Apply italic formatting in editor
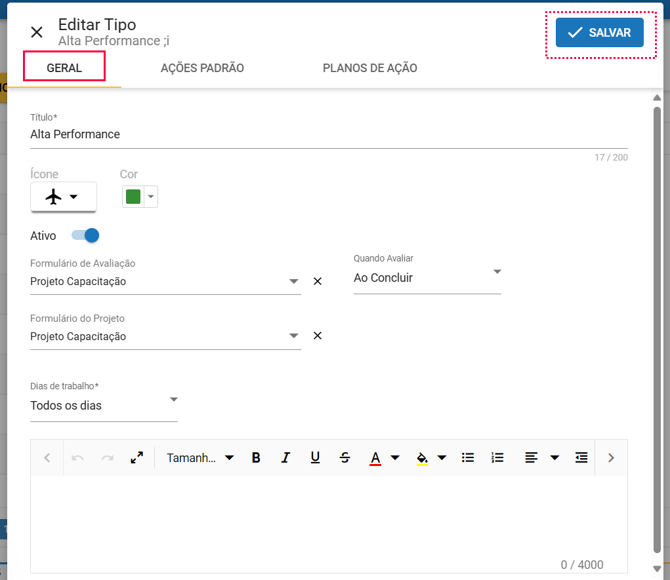This screenshot has height=580, width=670. (285, 458)
